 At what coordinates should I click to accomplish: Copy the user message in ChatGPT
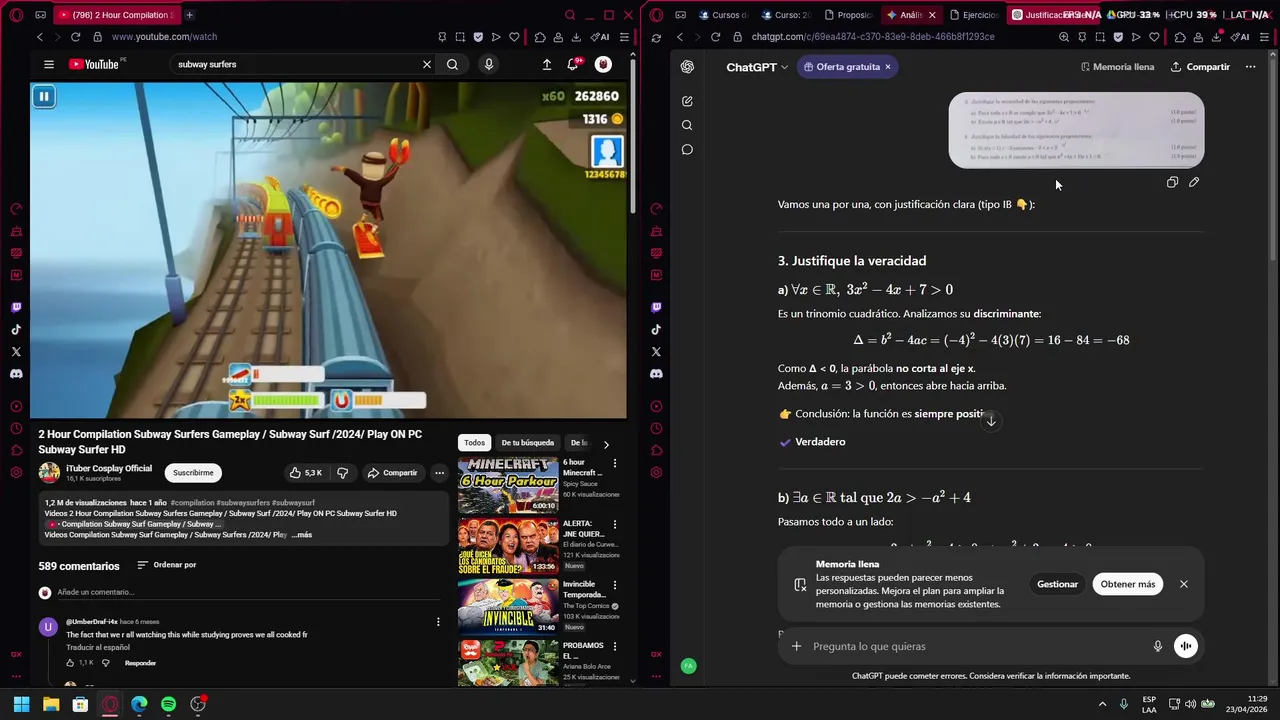1172,182
